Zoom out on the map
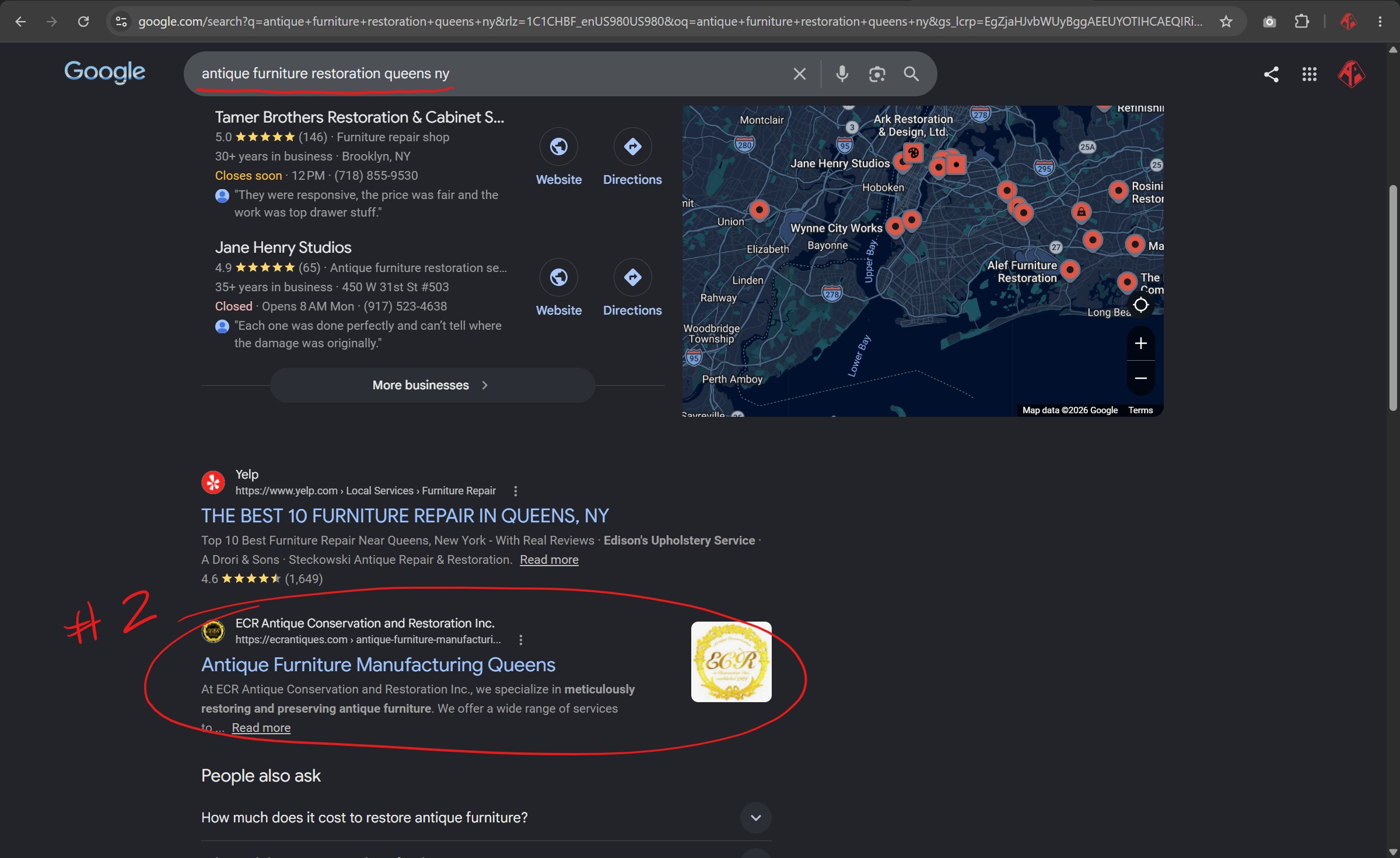1400x858 pixels. point(1141,378)
